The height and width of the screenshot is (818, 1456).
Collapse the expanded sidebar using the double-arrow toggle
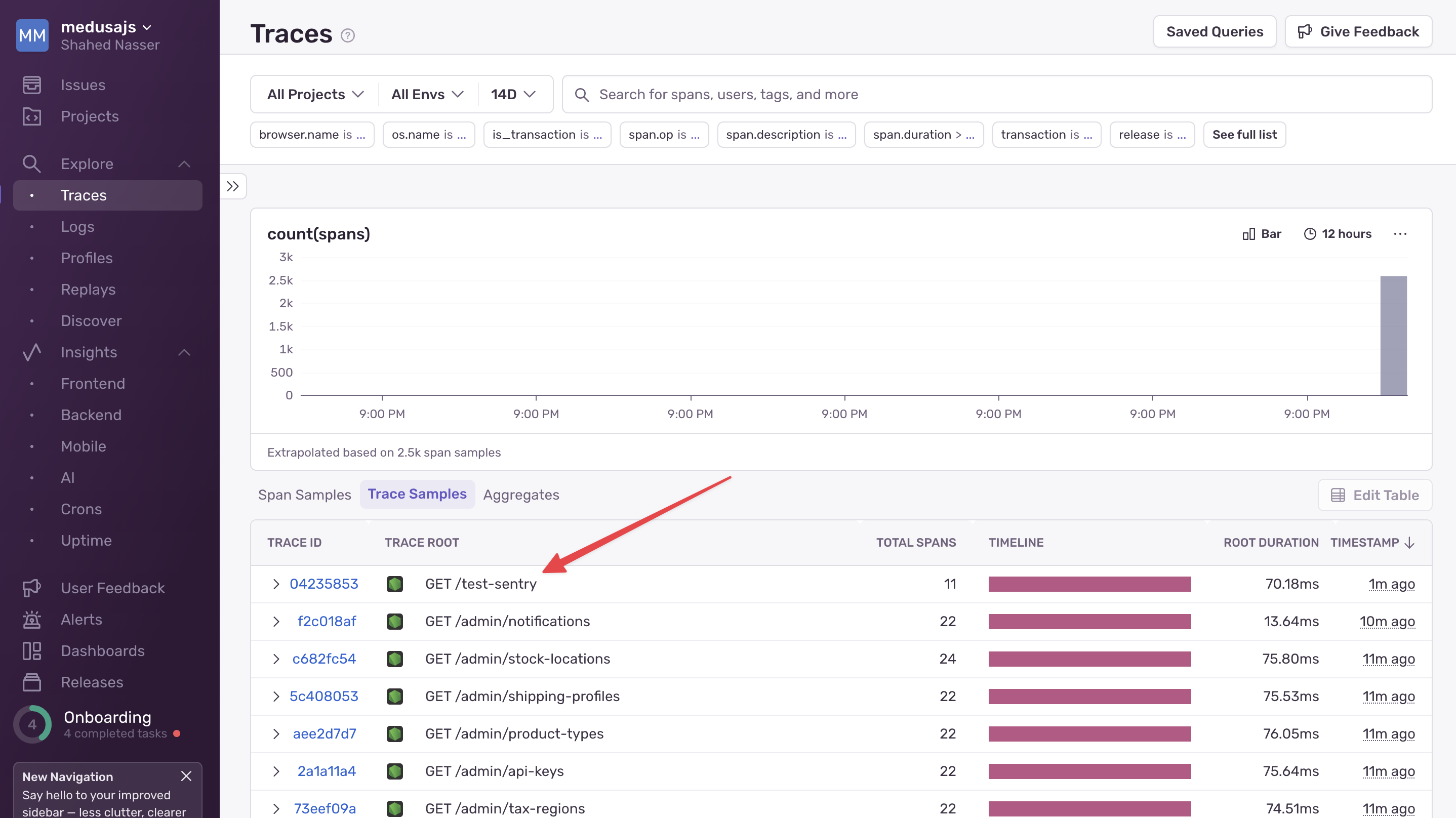click(x=233, y=186)
